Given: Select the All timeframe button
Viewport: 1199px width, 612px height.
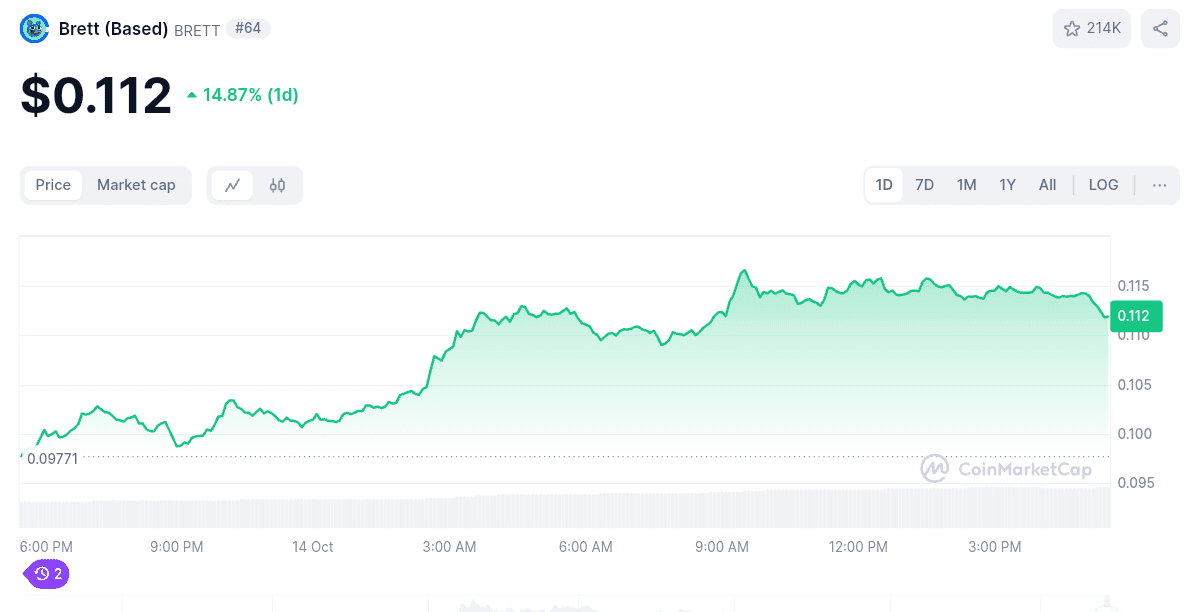Looking at the screenshot, I should [x=1047, y=185].
